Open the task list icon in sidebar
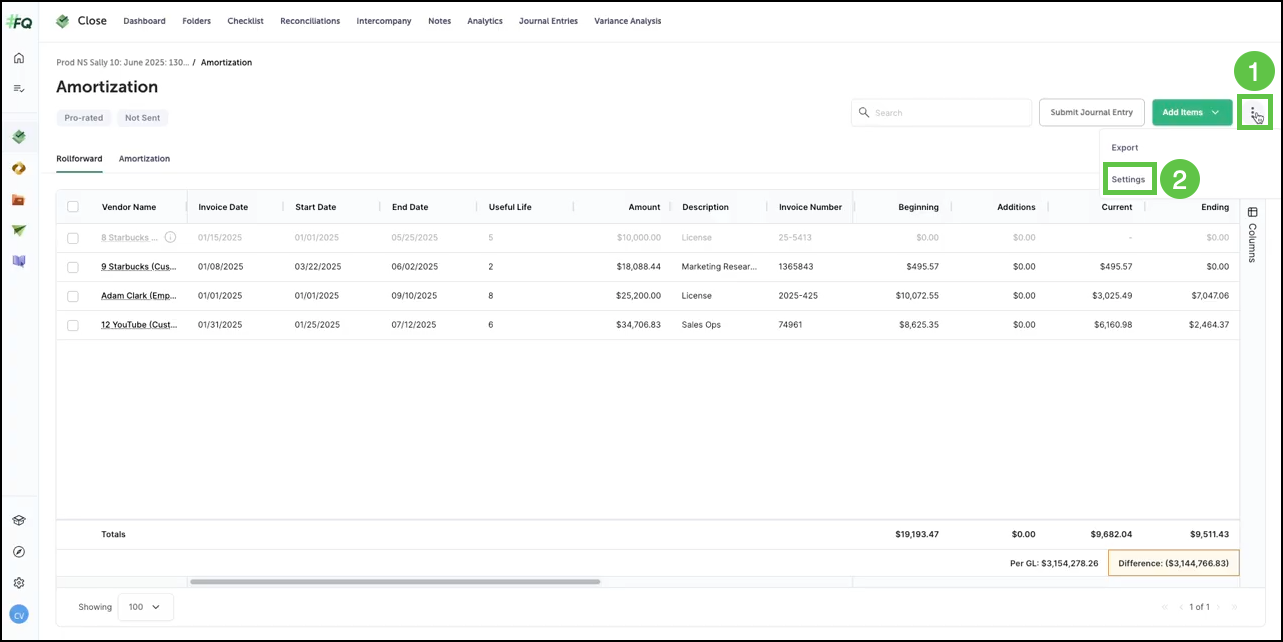Viewport: 1283px width, 642px height. (x=18, y=89)
